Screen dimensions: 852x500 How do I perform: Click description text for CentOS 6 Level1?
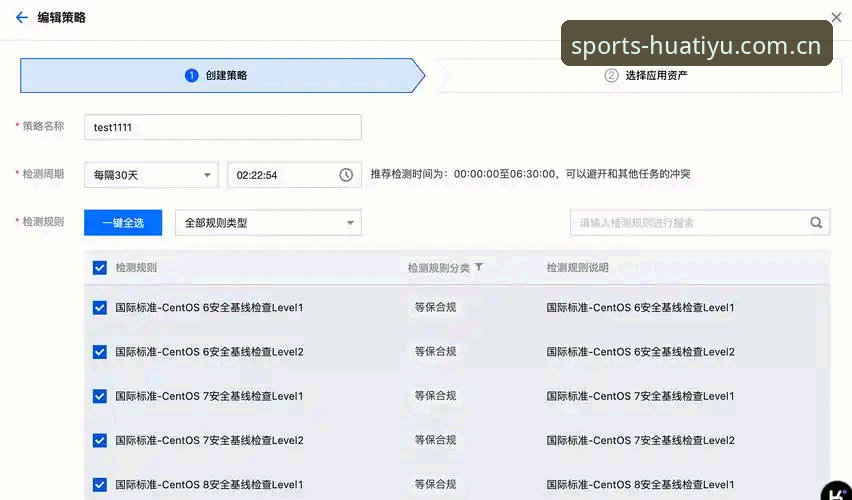[x=640, y=308]
